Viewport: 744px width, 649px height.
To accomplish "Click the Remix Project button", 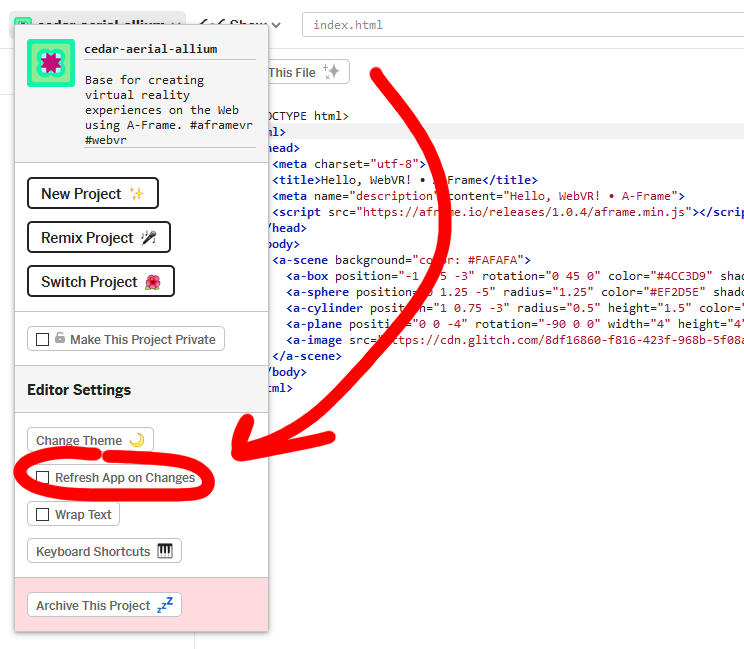I will pos(98,238).
